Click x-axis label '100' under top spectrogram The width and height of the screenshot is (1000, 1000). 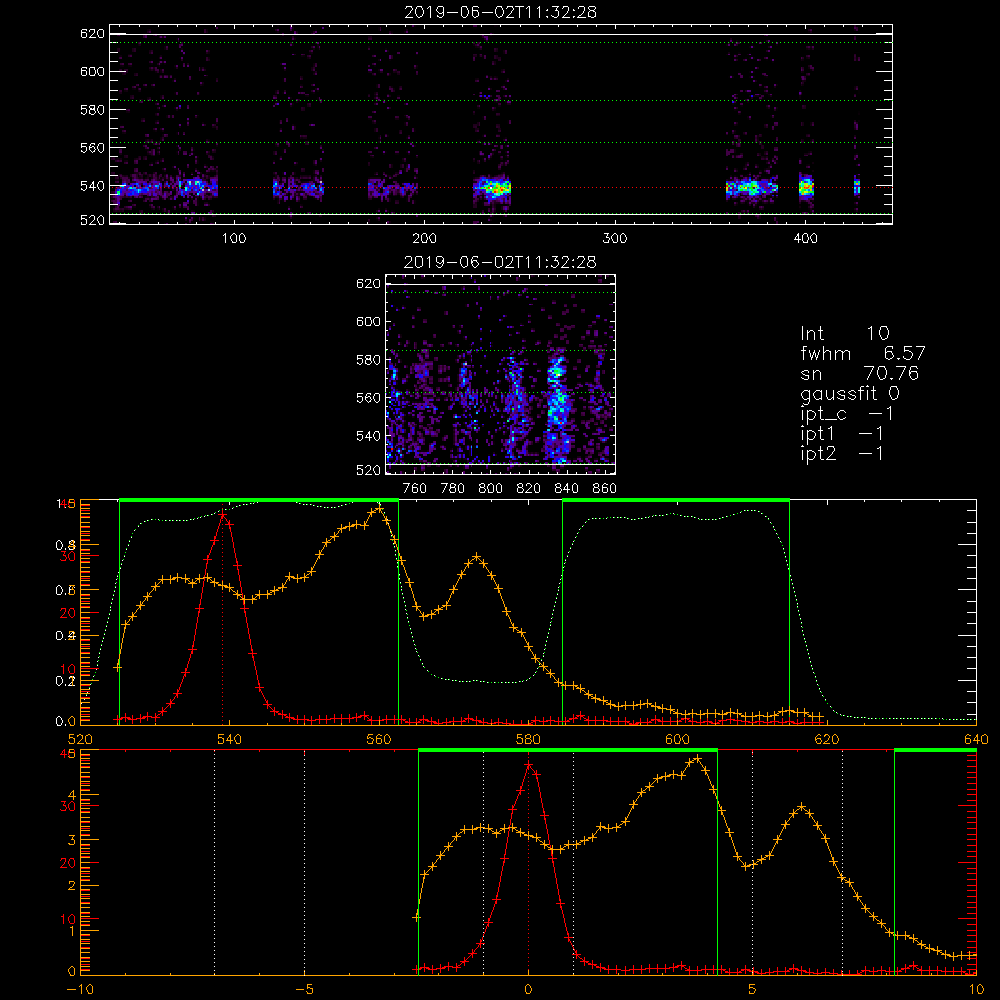point(234,239)
